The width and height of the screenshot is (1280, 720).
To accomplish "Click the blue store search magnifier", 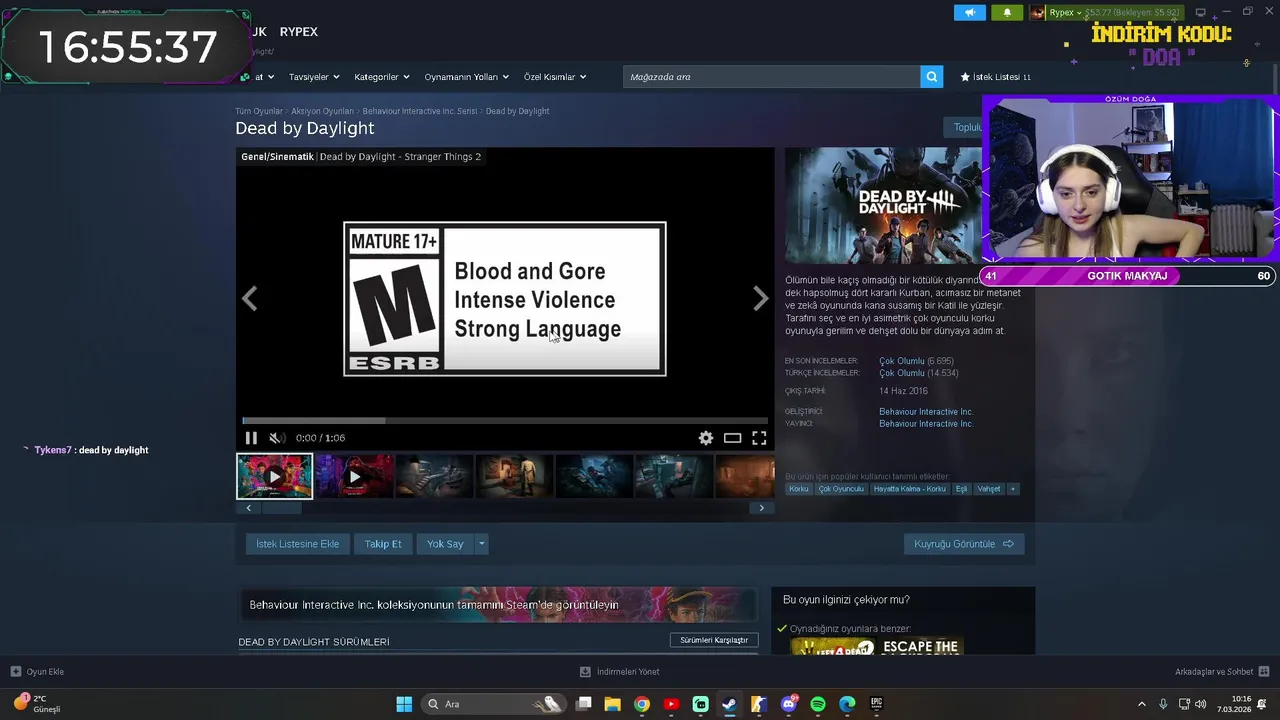I will [932, 77].
